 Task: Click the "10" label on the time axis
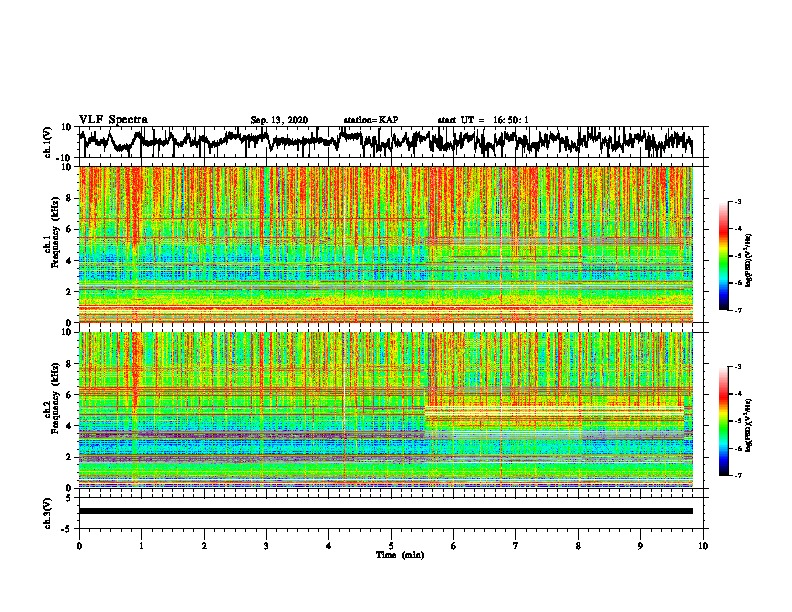click(x=703, y=546)
